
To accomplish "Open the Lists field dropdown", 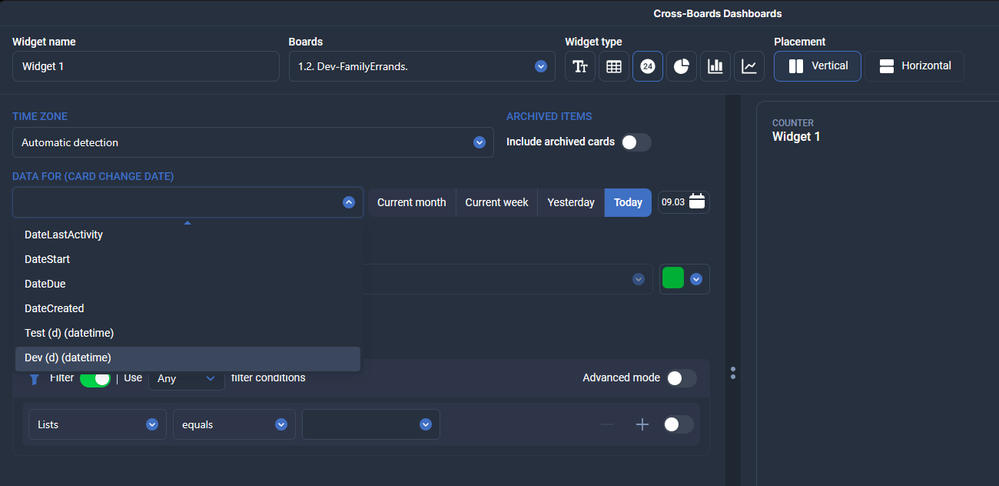I will click(97, 424).
